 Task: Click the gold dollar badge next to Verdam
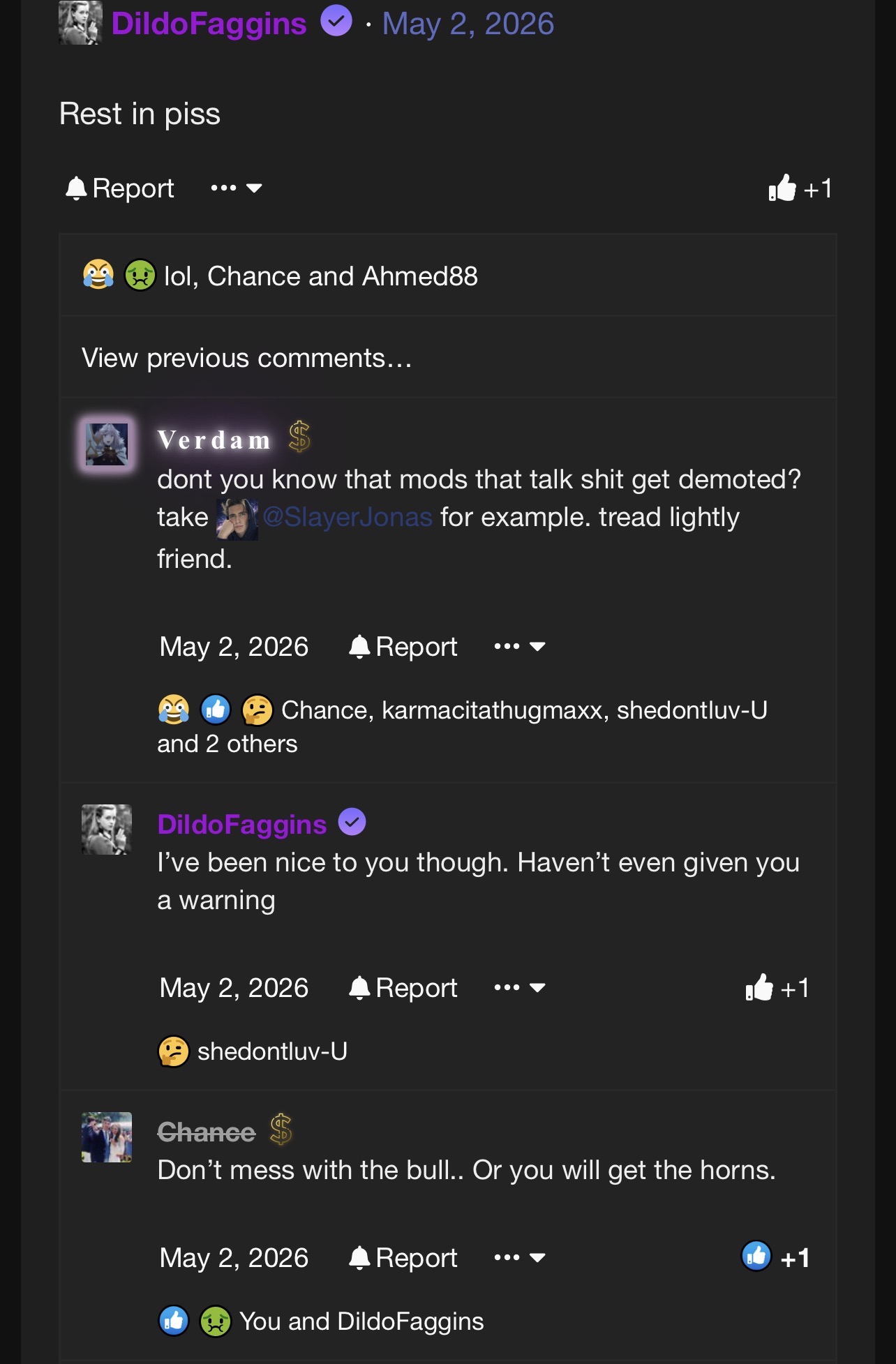pos(299,437)
